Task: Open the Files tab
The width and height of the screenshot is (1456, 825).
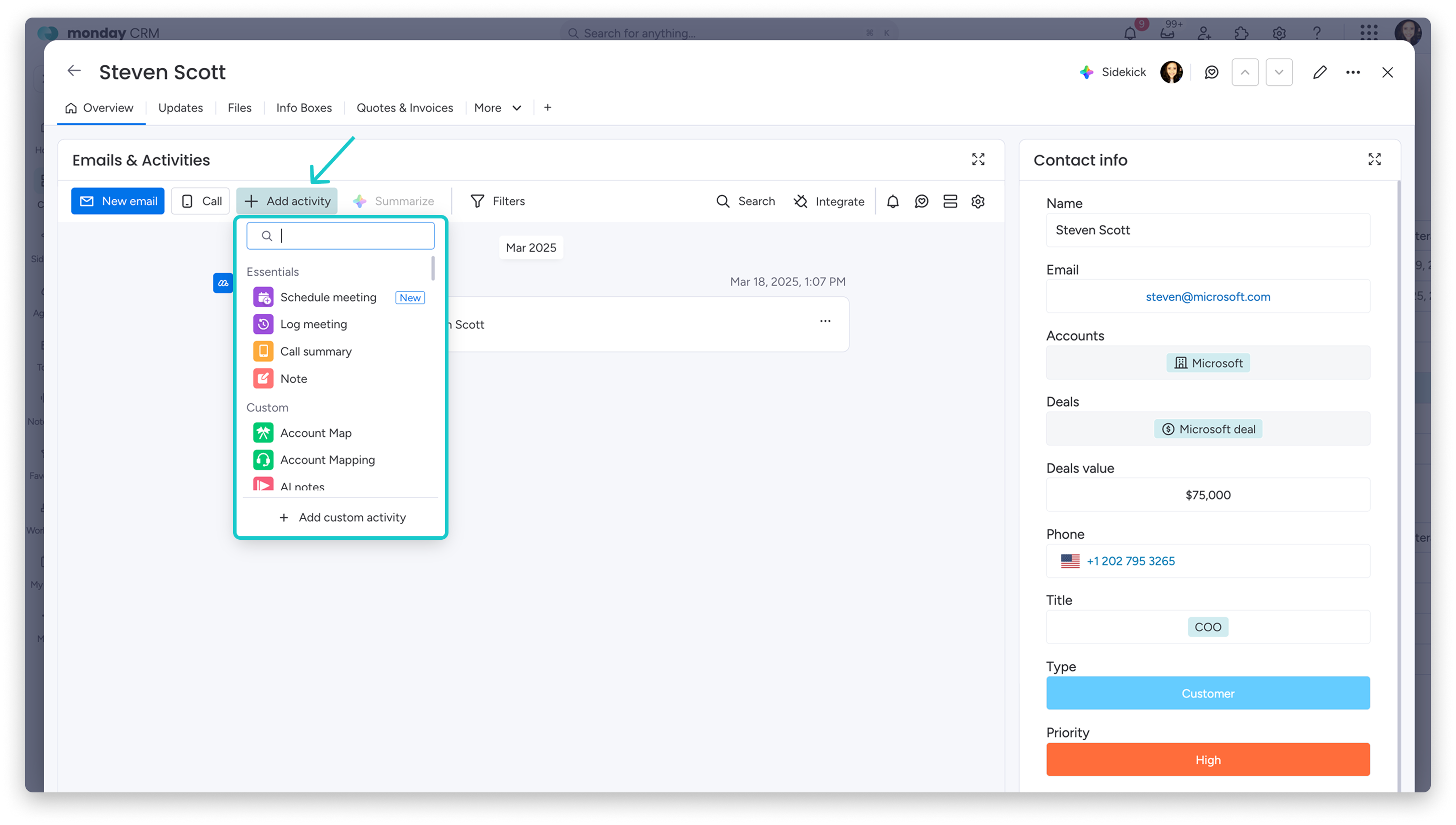Action: click(239, 107)
